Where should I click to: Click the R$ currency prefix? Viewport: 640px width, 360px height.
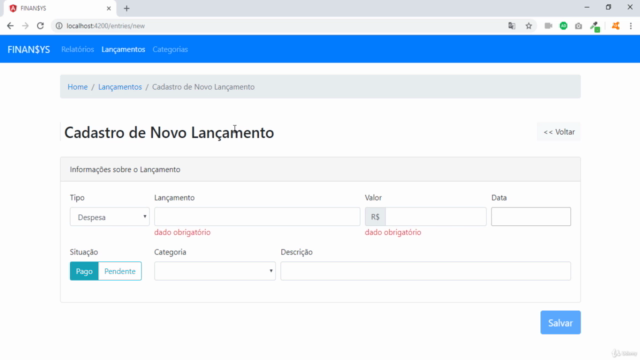pos(375,217)
